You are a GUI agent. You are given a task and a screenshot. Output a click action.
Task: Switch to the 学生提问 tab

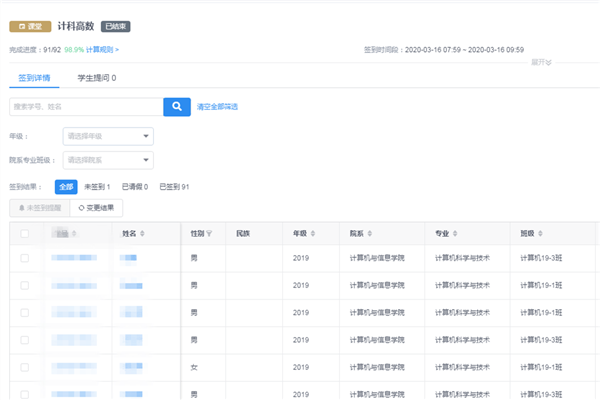click(96, 77)
